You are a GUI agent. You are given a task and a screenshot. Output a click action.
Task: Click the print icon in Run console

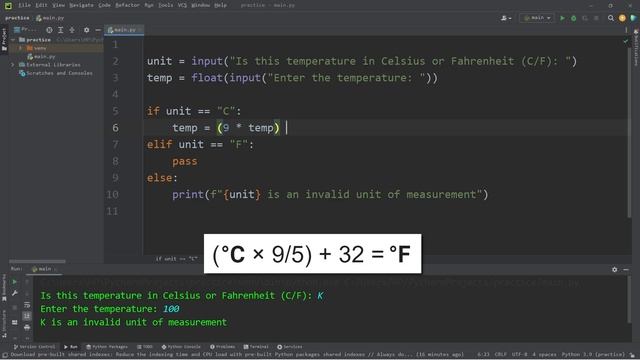click(x=27, y=327)
